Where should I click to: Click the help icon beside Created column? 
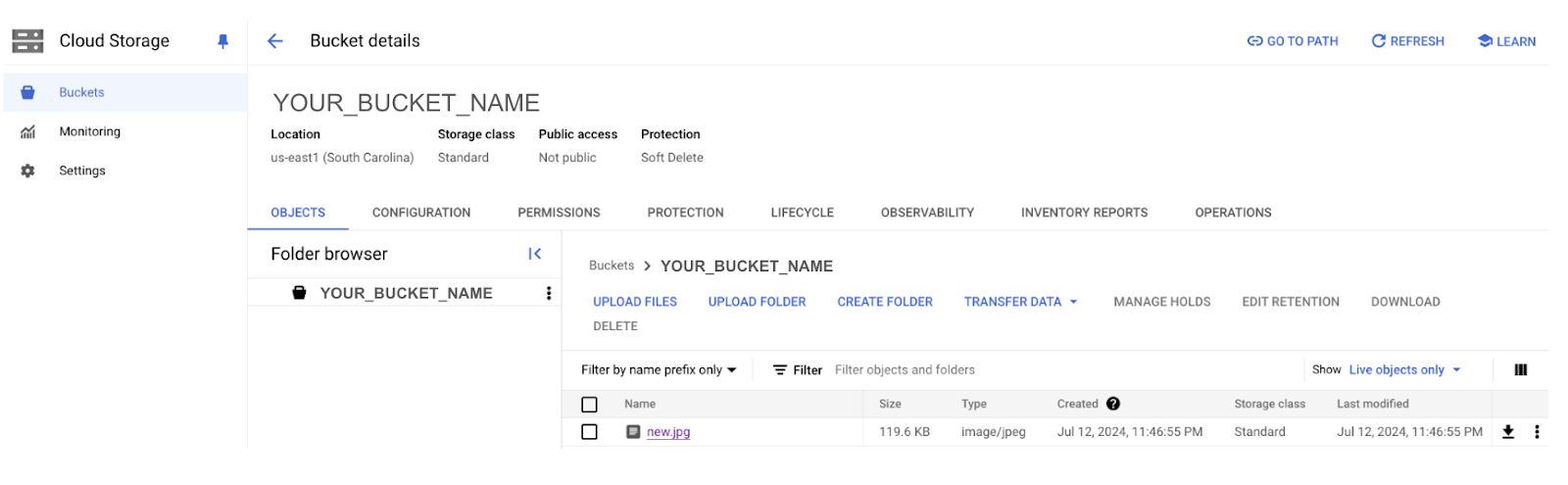coord(1113,404)
